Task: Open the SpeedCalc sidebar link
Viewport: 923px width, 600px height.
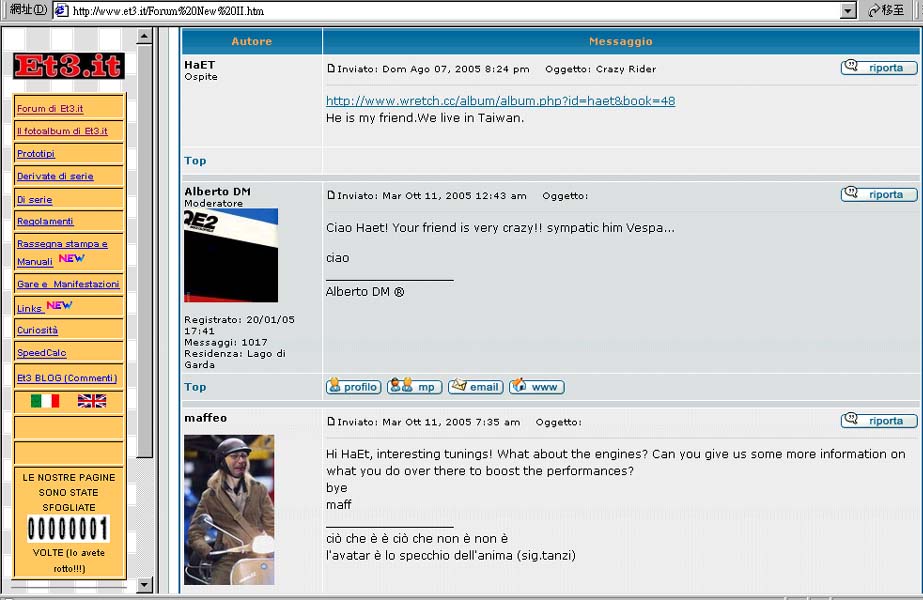Action: coord(40,353)
